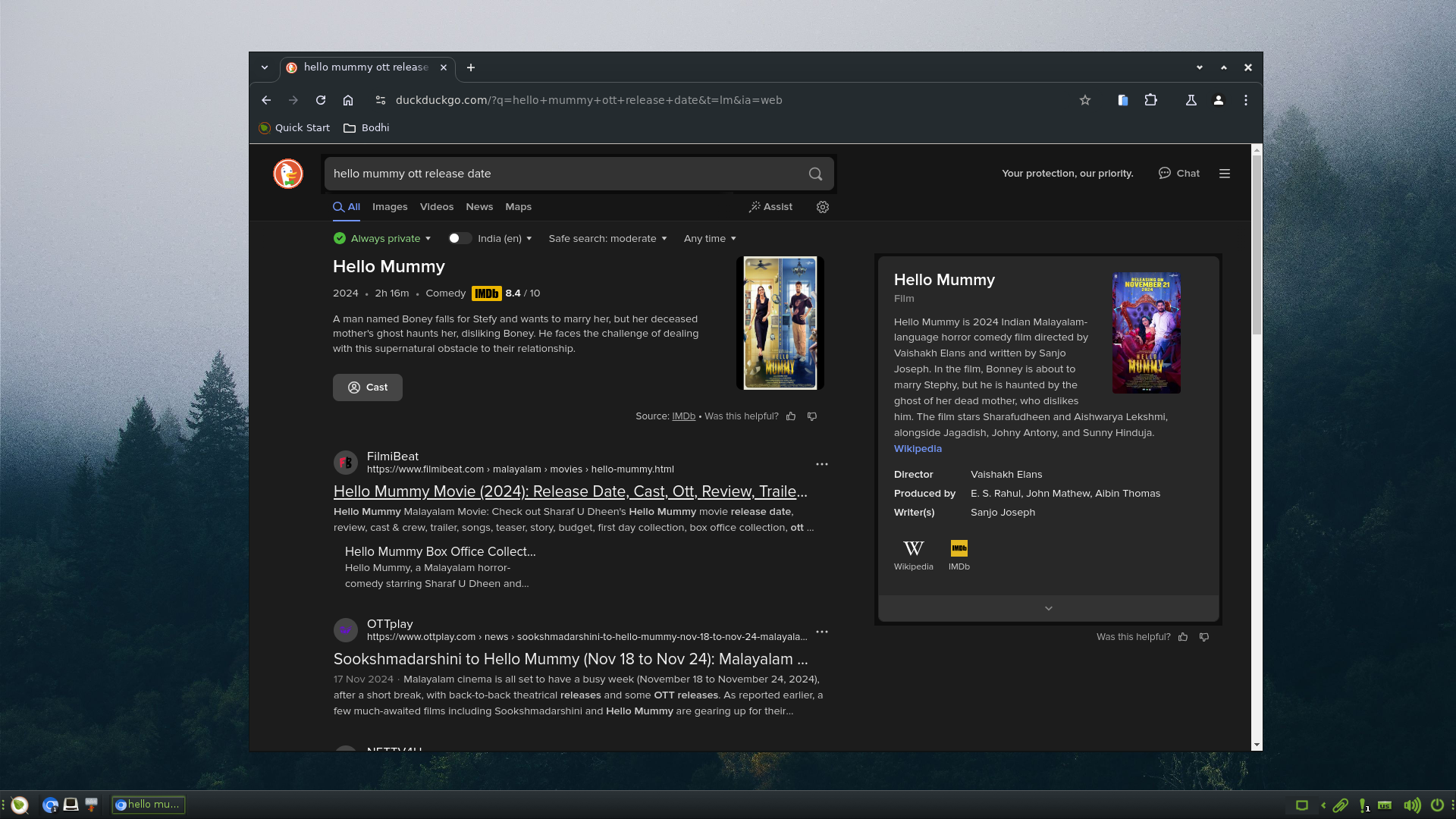Viewport: 1456px width, 819px height.
Task: Click the FilmiBeat site favicon
Action: [346, 463]
